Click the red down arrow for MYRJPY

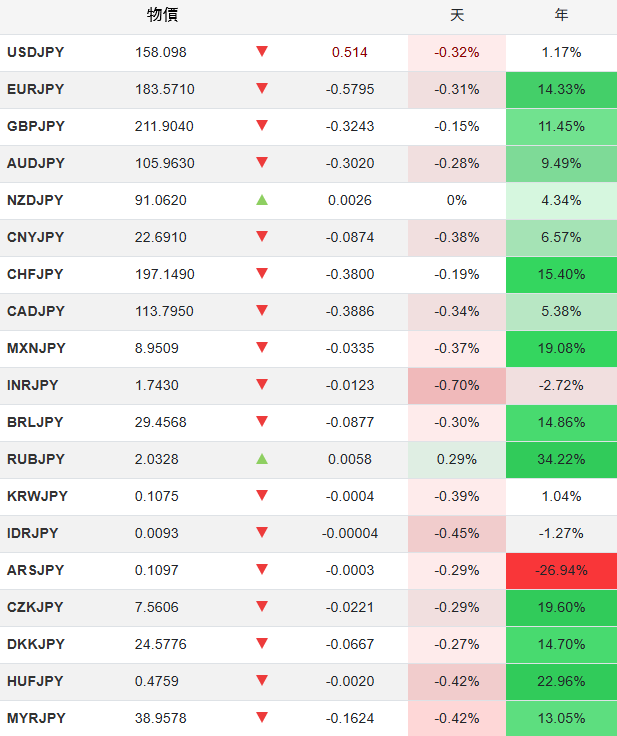262,718
